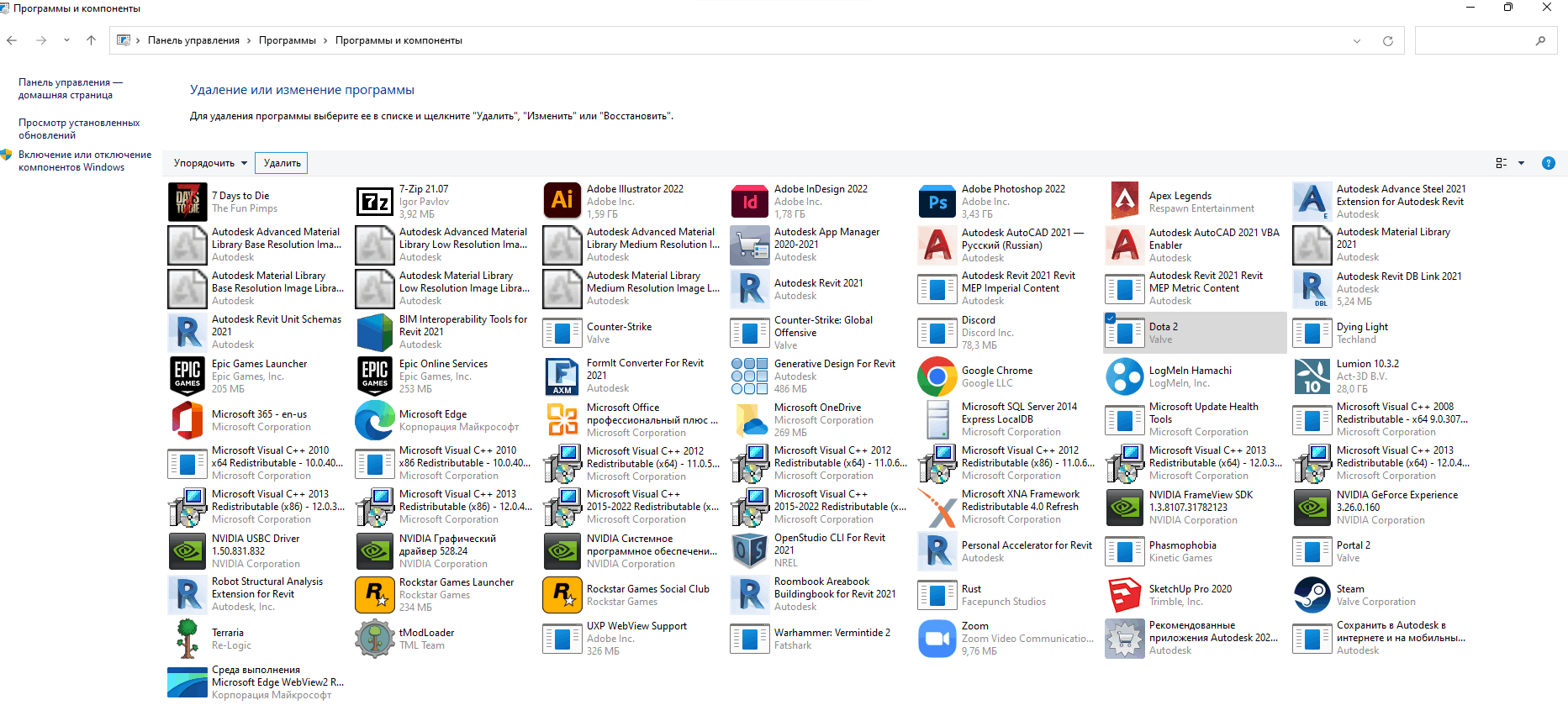Click the change view icon button
Screen dimensions: 1568x721
coord(1502,163)
